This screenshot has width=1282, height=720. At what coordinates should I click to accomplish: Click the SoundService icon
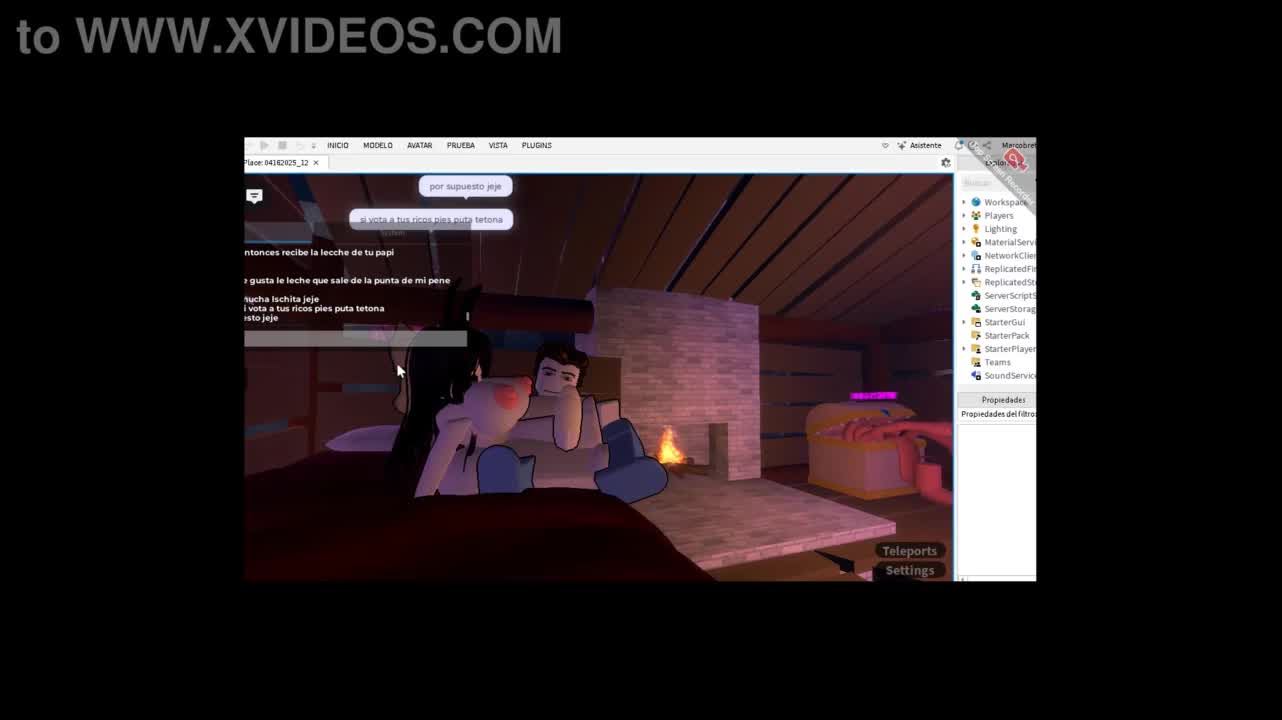coord(976,376)
